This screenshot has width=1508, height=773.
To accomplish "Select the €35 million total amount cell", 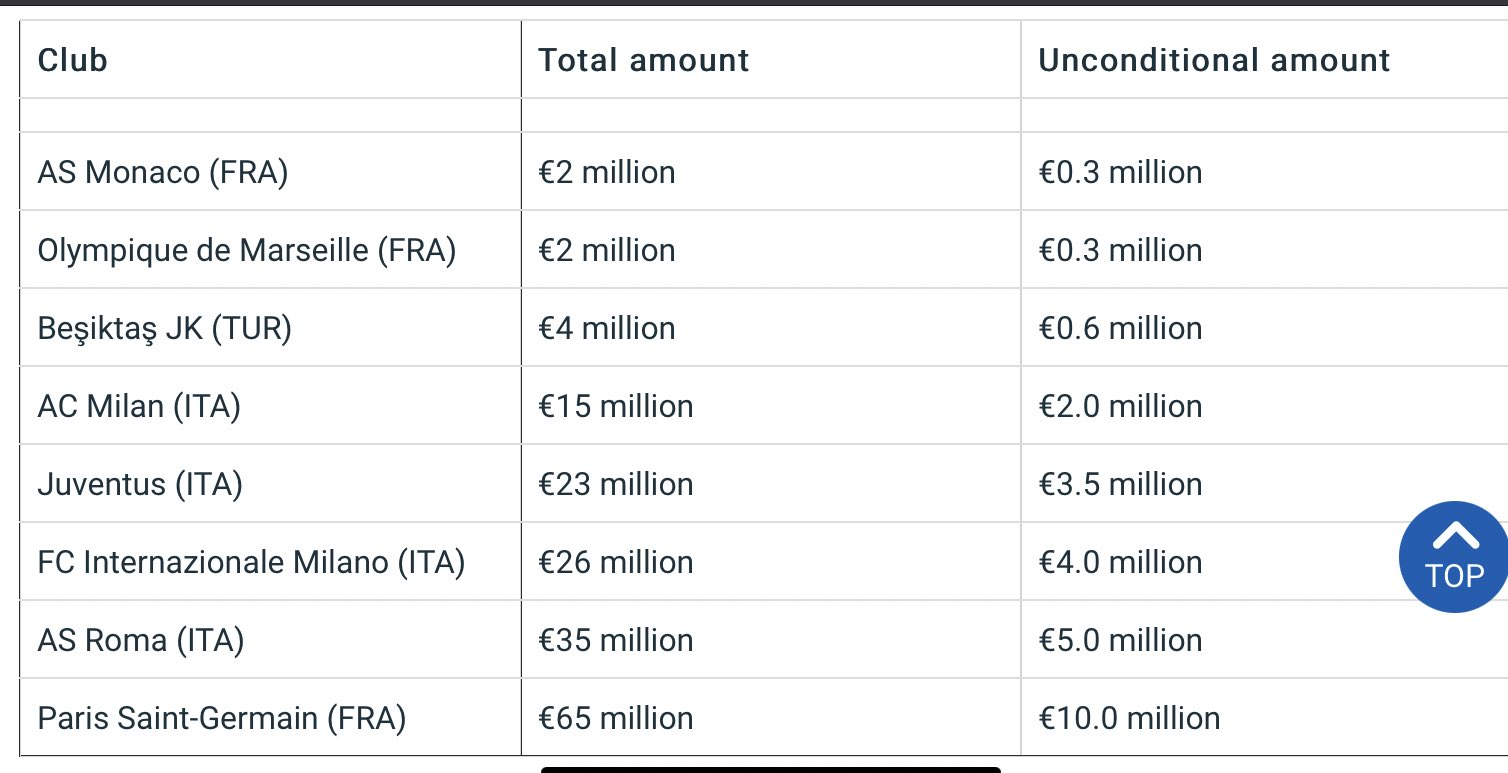I will pos(616,640).
